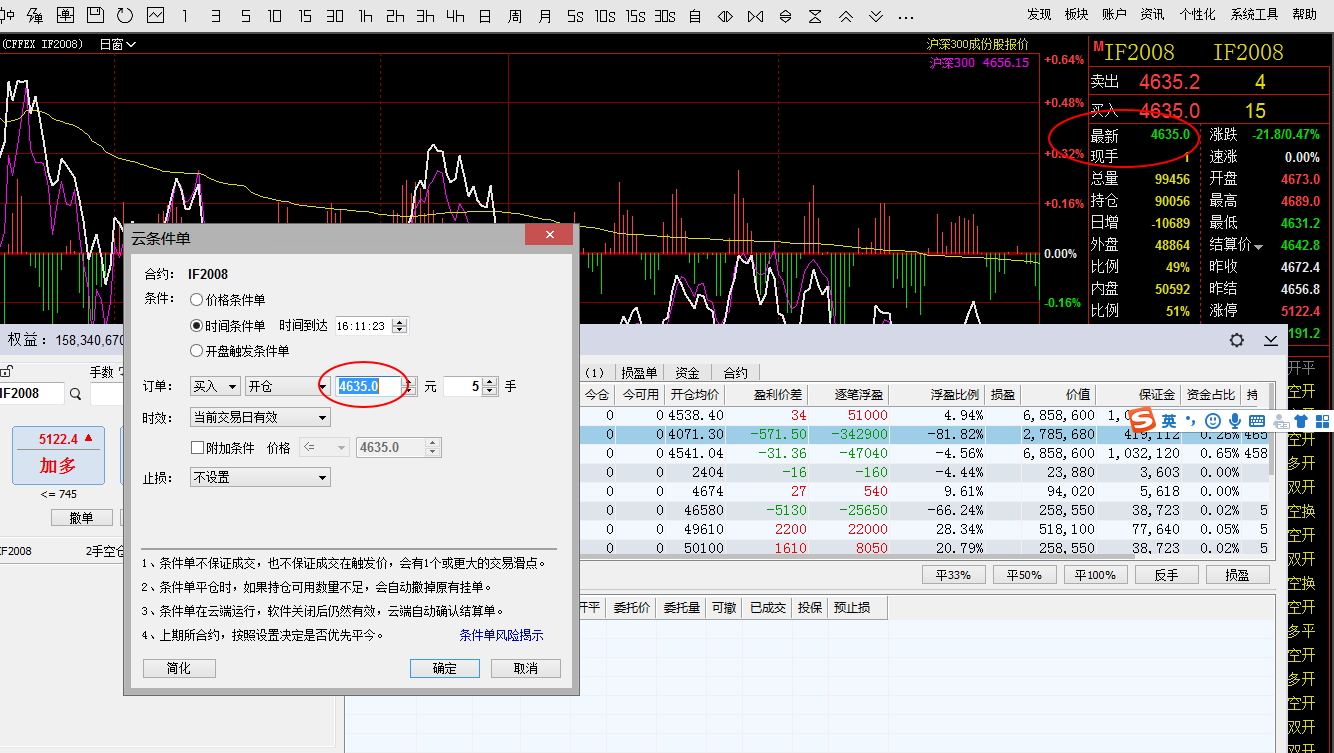Open settings gear in positions panel
This screenshot has width=1334, height=753.
pos(1237,340)
